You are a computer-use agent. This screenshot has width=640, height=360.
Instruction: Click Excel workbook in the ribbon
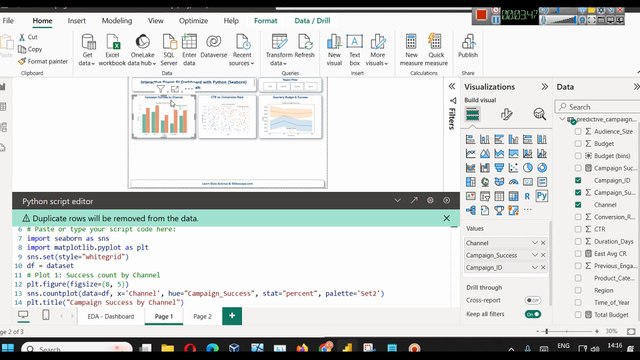pyautogui.click(x=112, y=50)
